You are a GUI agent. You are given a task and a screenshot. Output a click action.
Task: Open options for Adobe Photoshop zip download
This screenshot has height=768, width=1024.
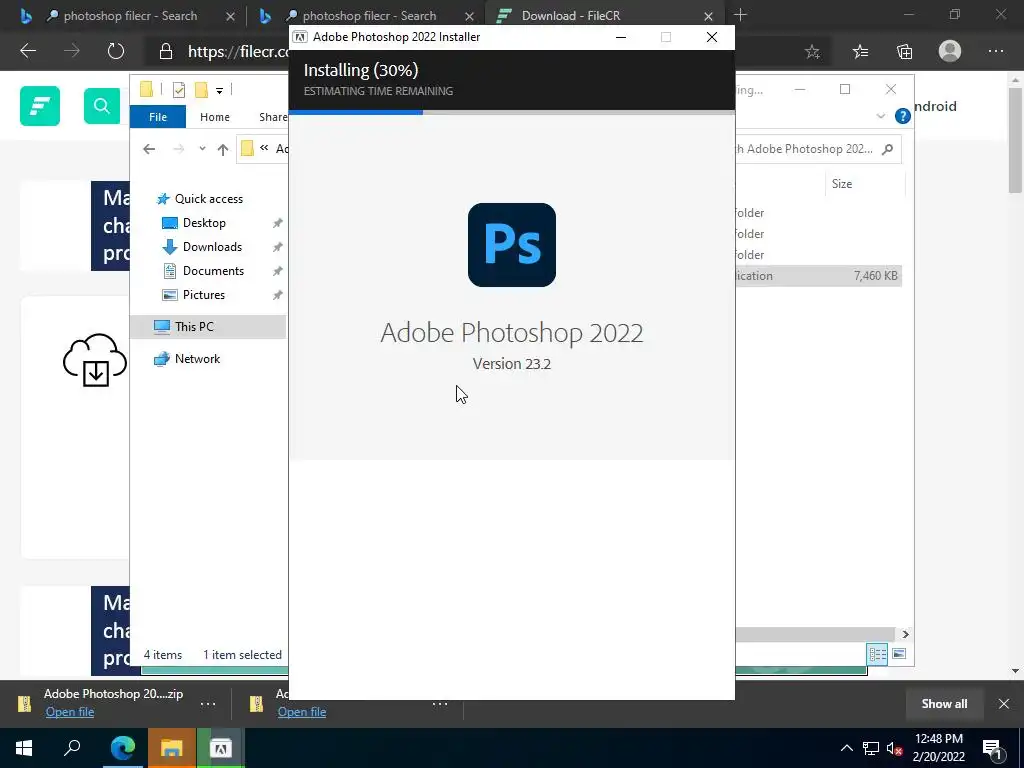pos(208,704)
